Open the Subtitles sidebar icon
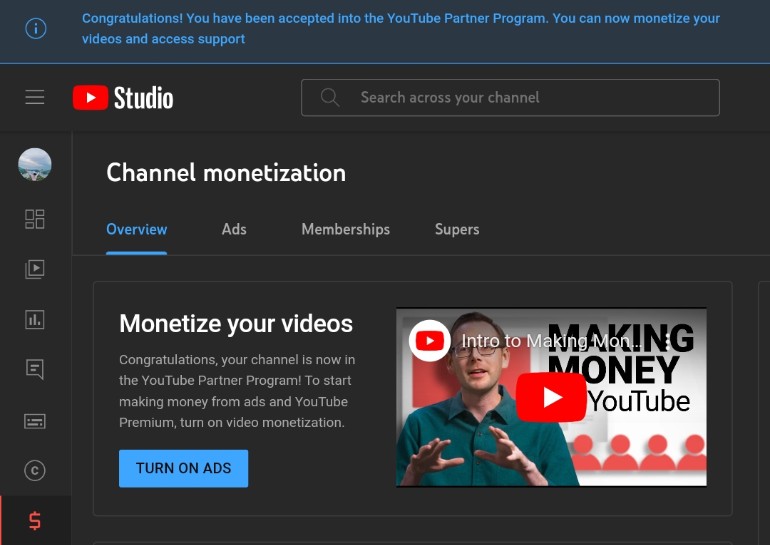The width and height of the screenshot is (770, 545). point(35,421)
